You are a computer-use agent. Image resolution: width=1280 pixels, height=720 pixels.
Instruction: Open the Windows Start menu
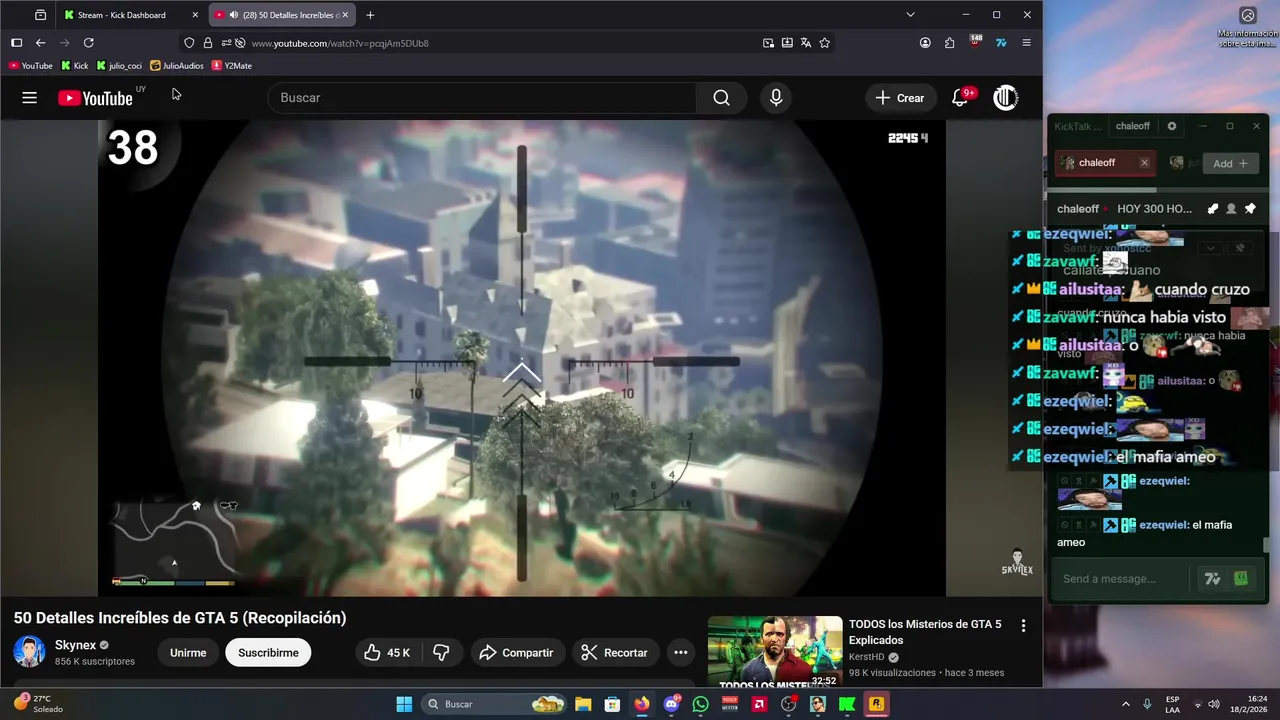[x=404, y=704]
